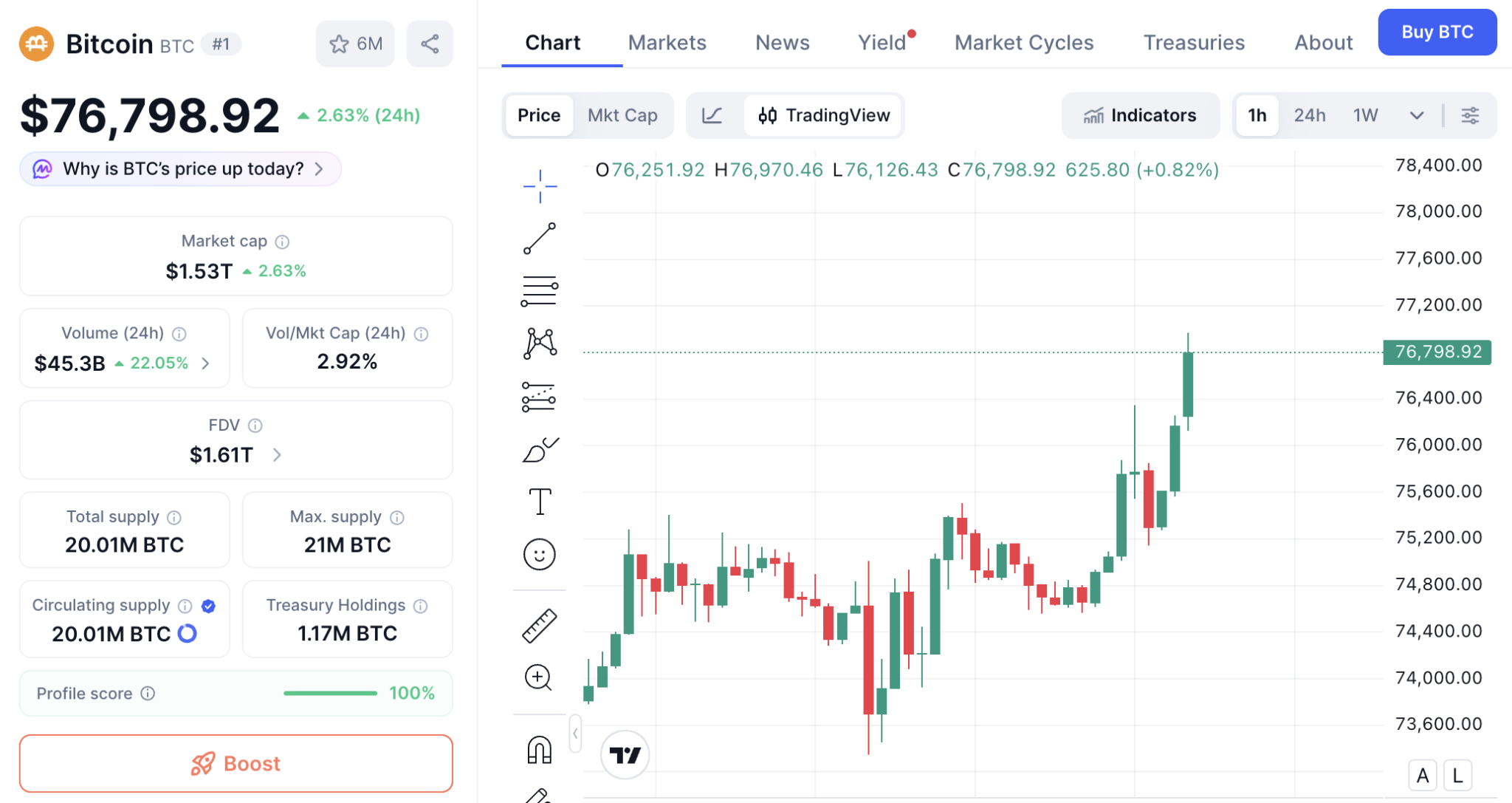Screen dimensions: 1512x803
Task: Switch chart to Mkt Cap view
Action: [x=622, y=115]
